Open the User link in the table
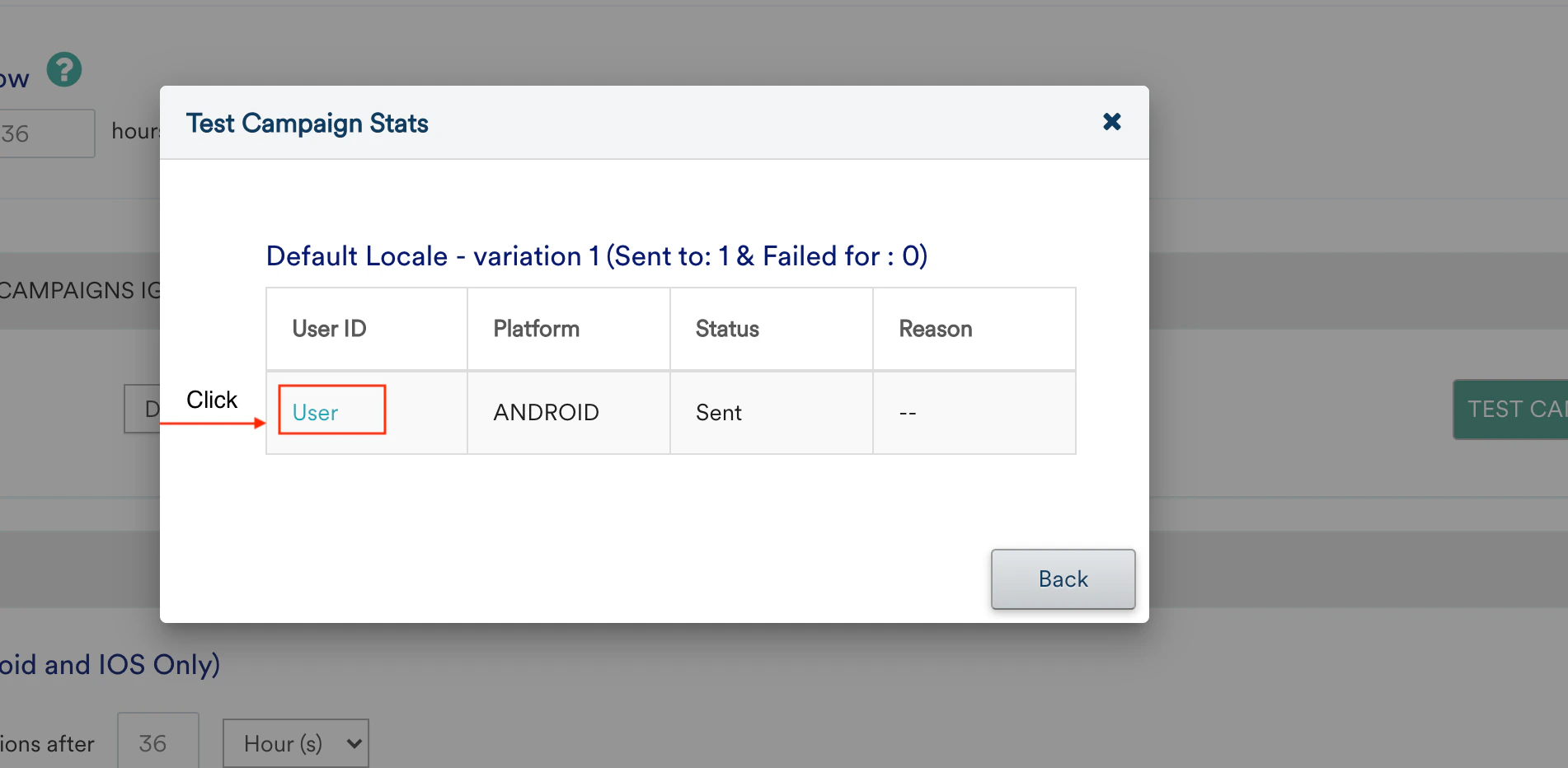Viewport: 1568px width, 768px height. tap(315, 413)
